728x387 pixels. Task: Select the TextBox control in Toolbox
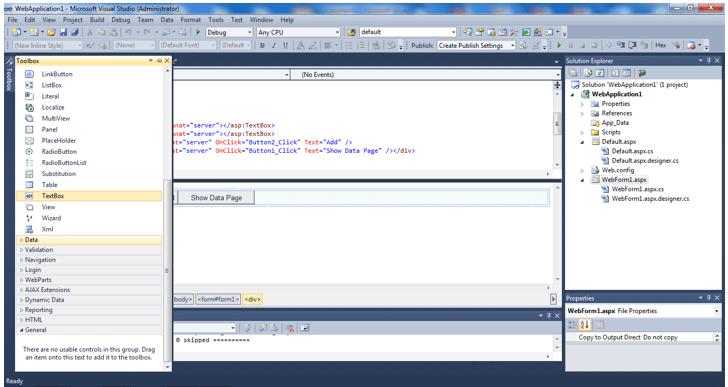(89, 196)
